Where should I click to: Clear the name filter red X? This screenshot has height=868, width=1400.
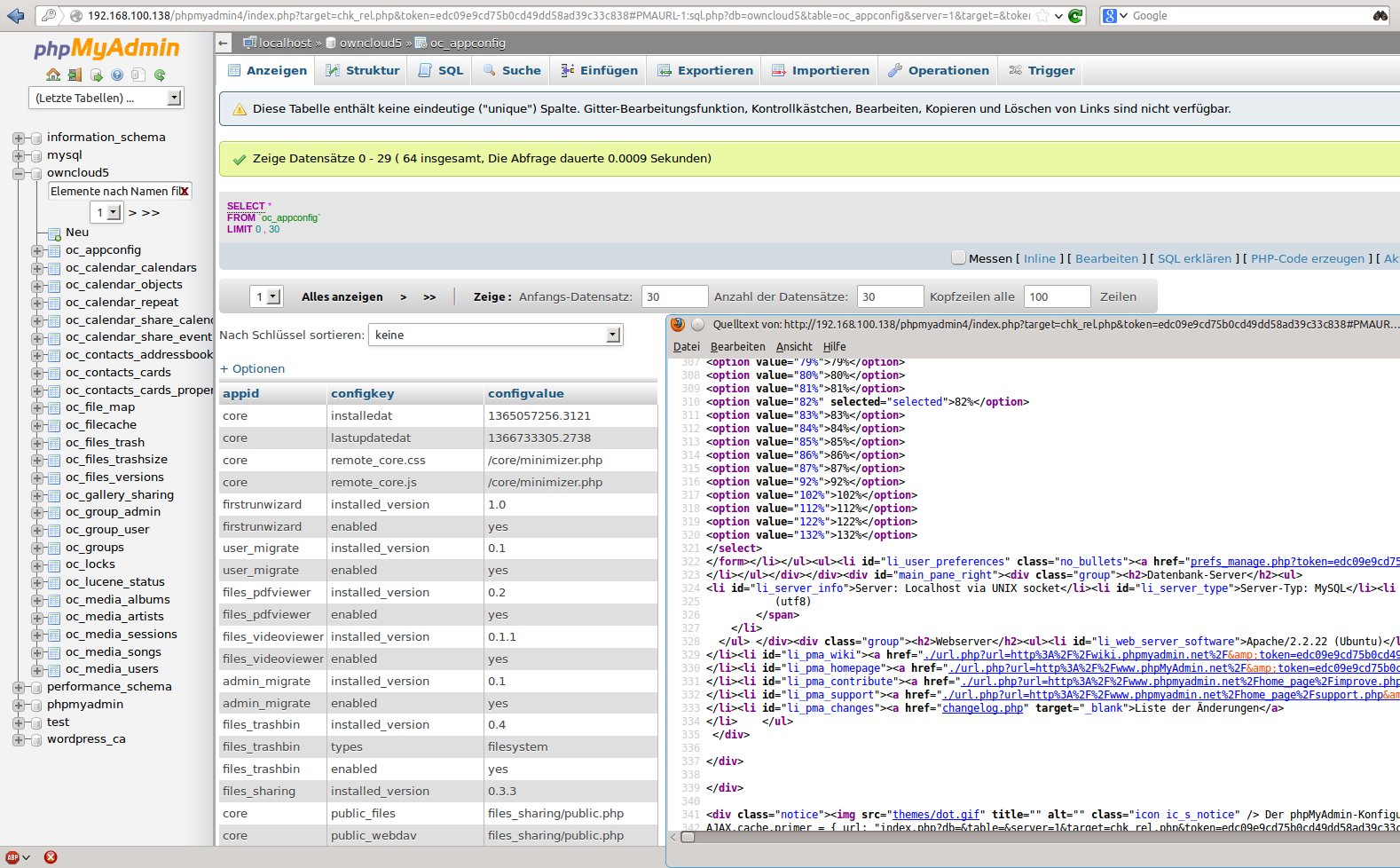185,191
